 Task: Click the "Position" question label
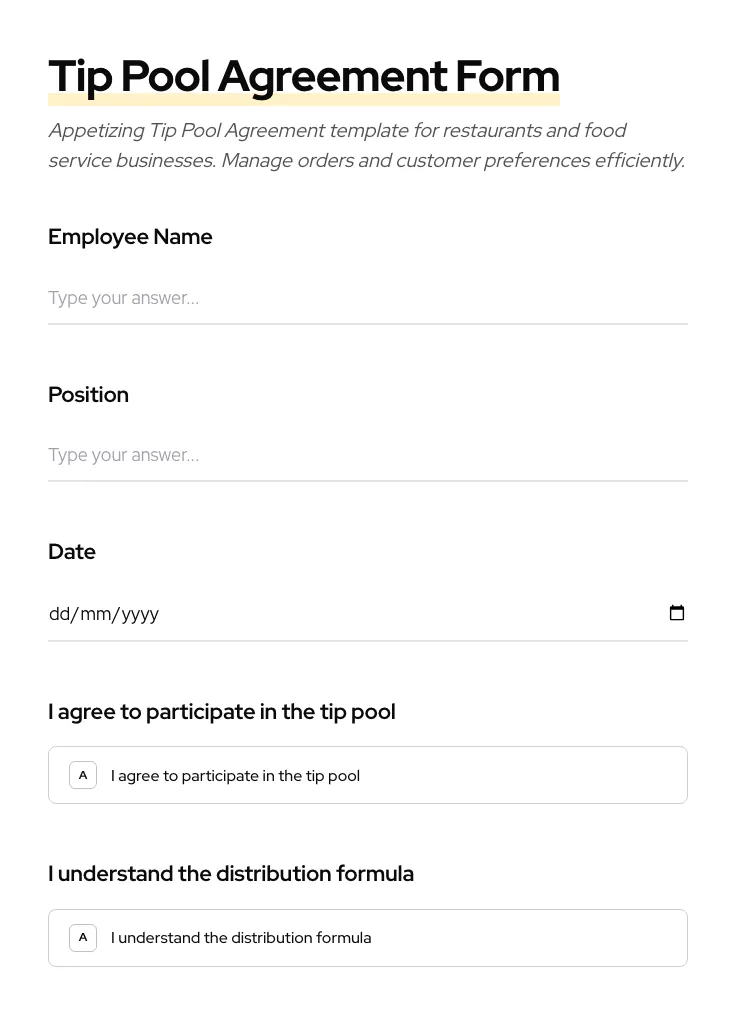[88, 394]
